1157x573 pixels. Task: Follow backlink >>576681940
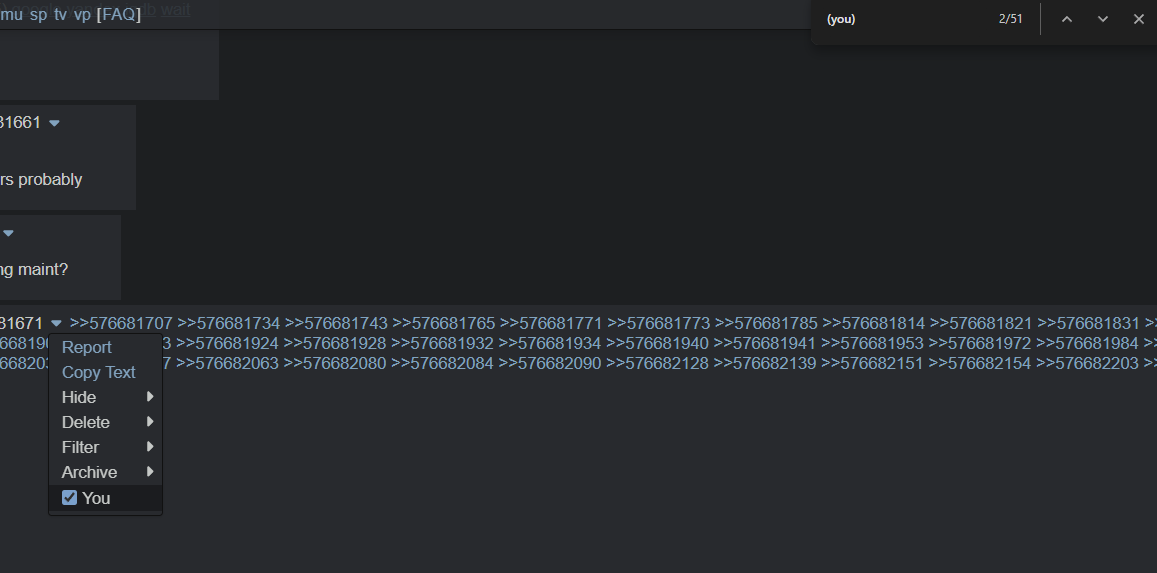click(657, 344)
